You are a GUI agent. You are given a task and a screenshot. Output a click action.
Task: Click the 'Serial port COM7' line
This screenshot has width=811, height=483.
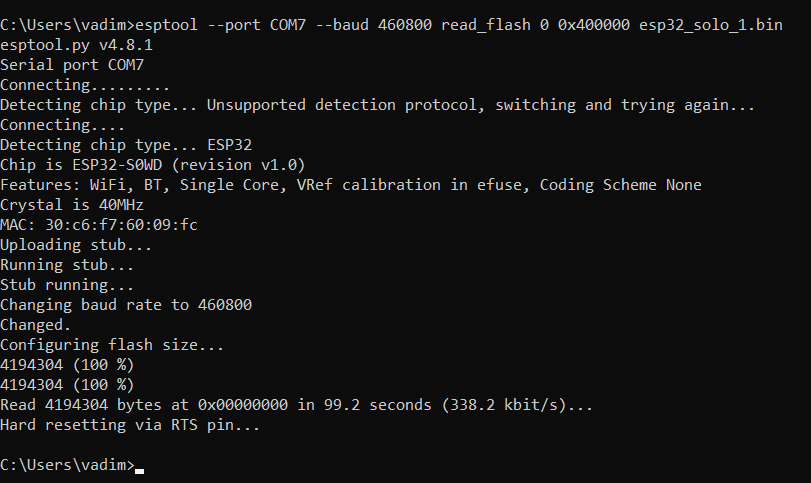pyautogui.click(x=72, y=65)
